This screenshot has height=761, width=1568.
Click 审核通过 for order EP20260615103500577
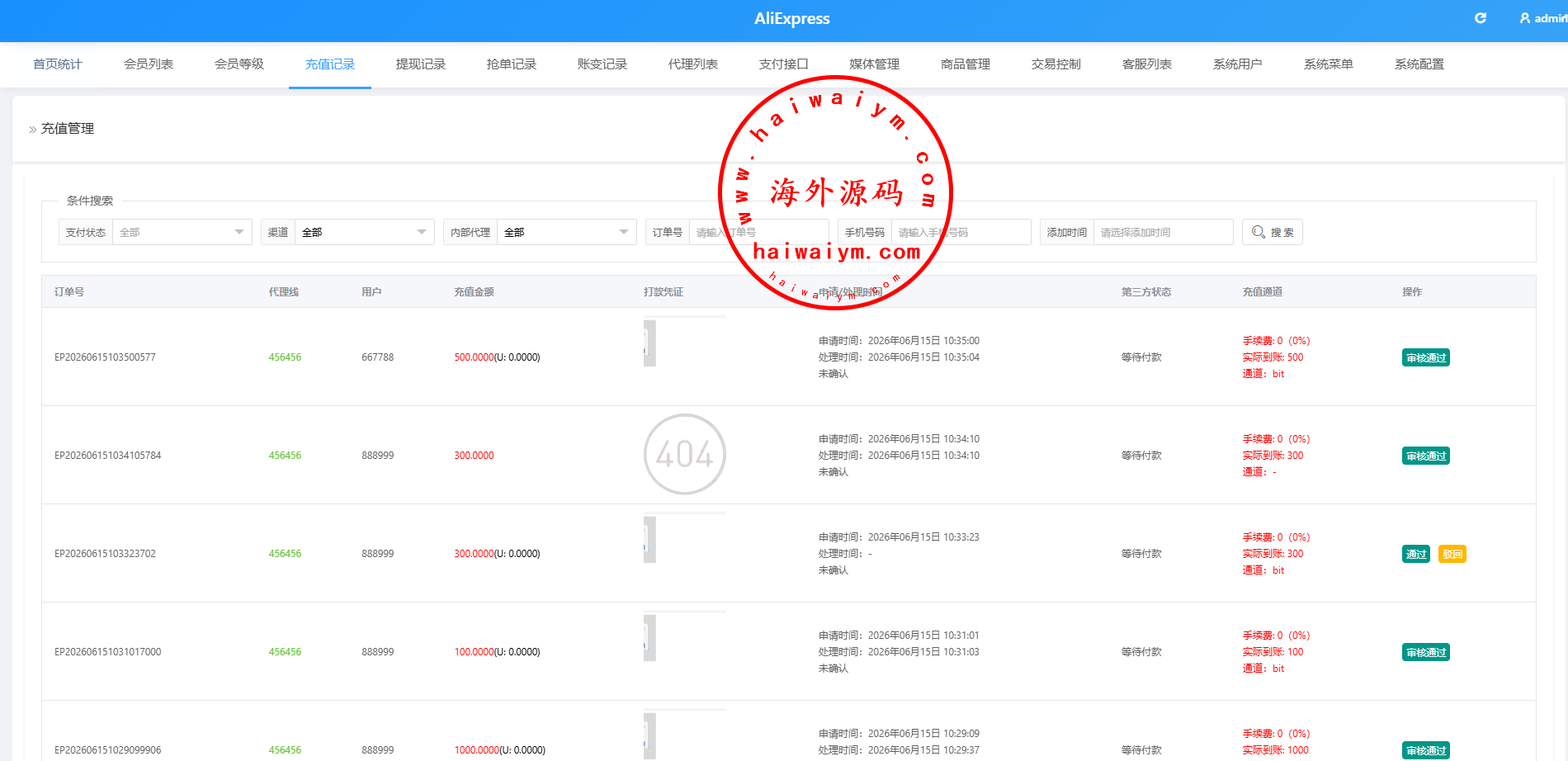pyautogui.click(x=1426, y=357)
